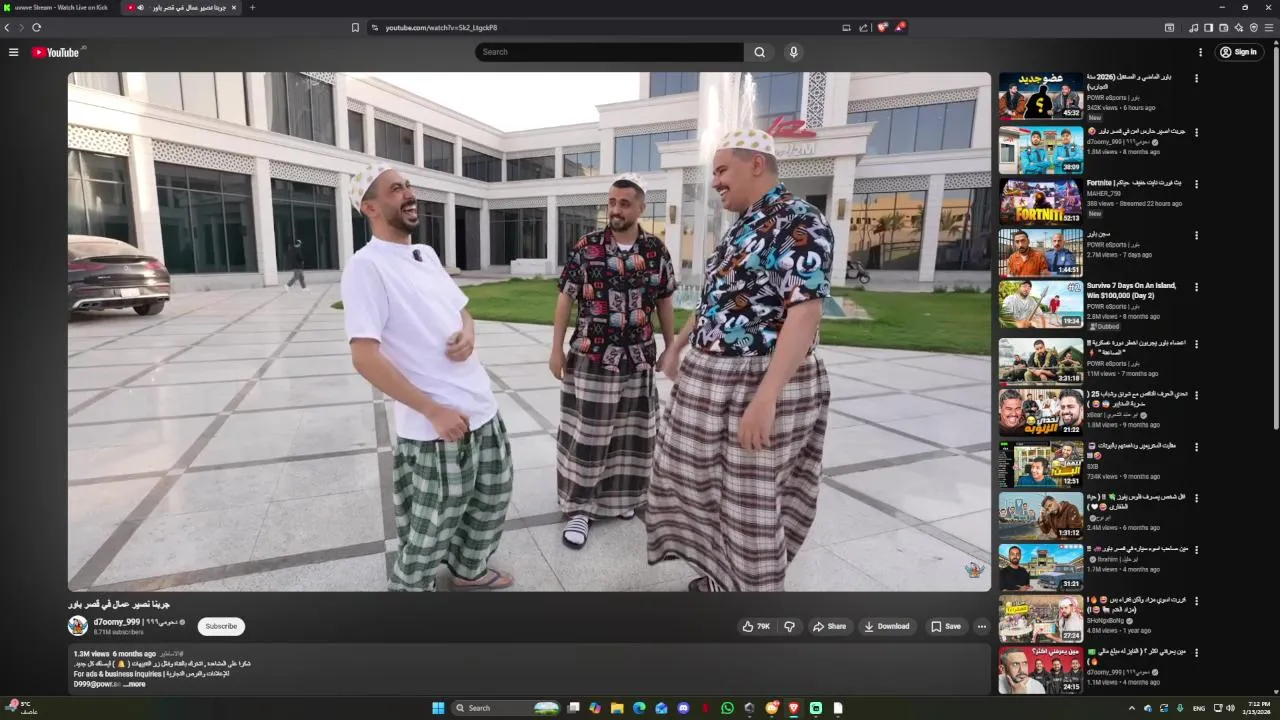1280x720 pixels.
Task: Launch Microsoft Edge from the taskbar
Action: (x=639, y=708)
